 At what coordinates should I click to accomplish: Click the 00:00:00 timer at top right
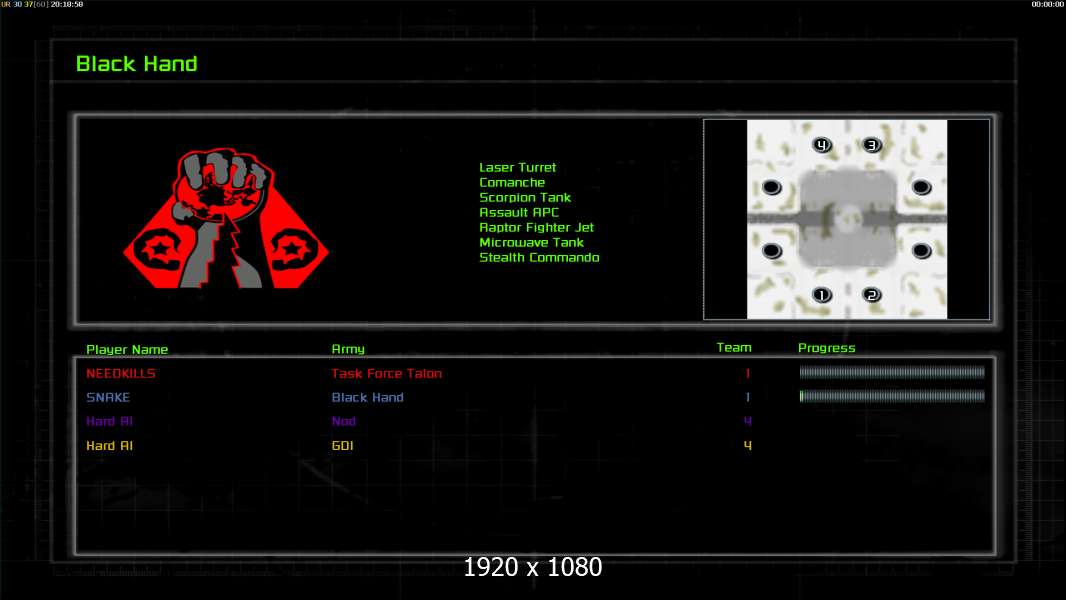[1048, 4]
